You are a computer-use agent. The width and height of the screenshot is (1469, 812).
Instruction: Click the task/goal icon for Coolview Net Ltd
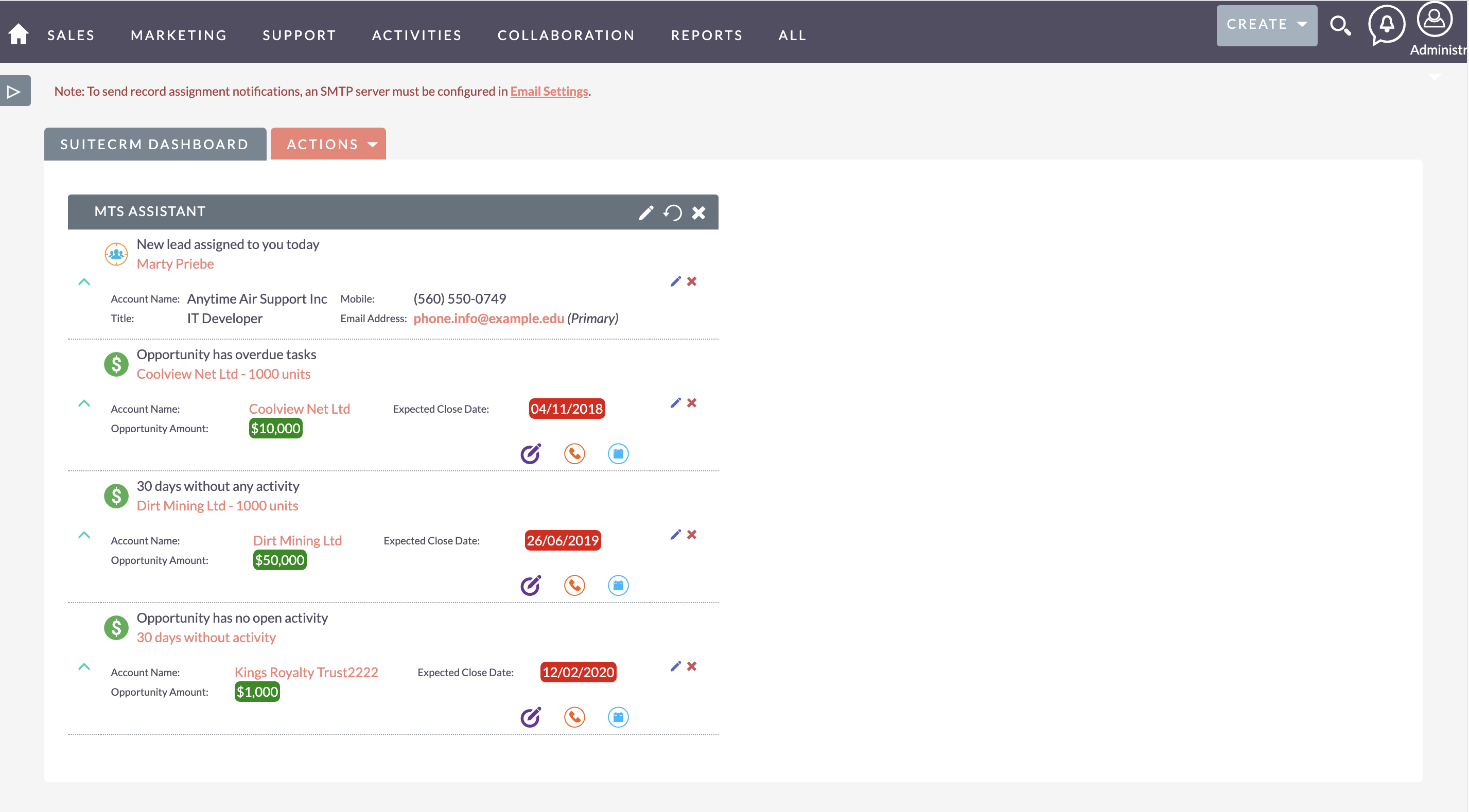tap(530, 453)
